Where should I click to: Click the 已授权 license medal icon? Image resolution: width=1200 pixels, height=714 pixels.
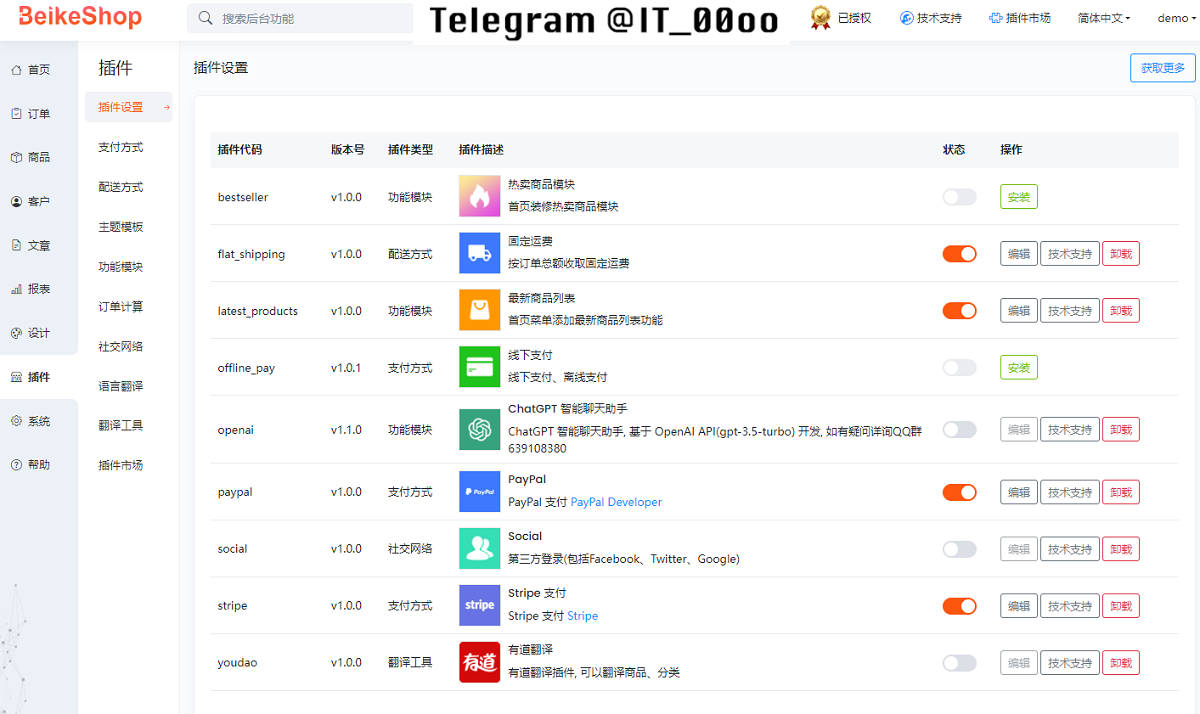click(x=821, y=18)
